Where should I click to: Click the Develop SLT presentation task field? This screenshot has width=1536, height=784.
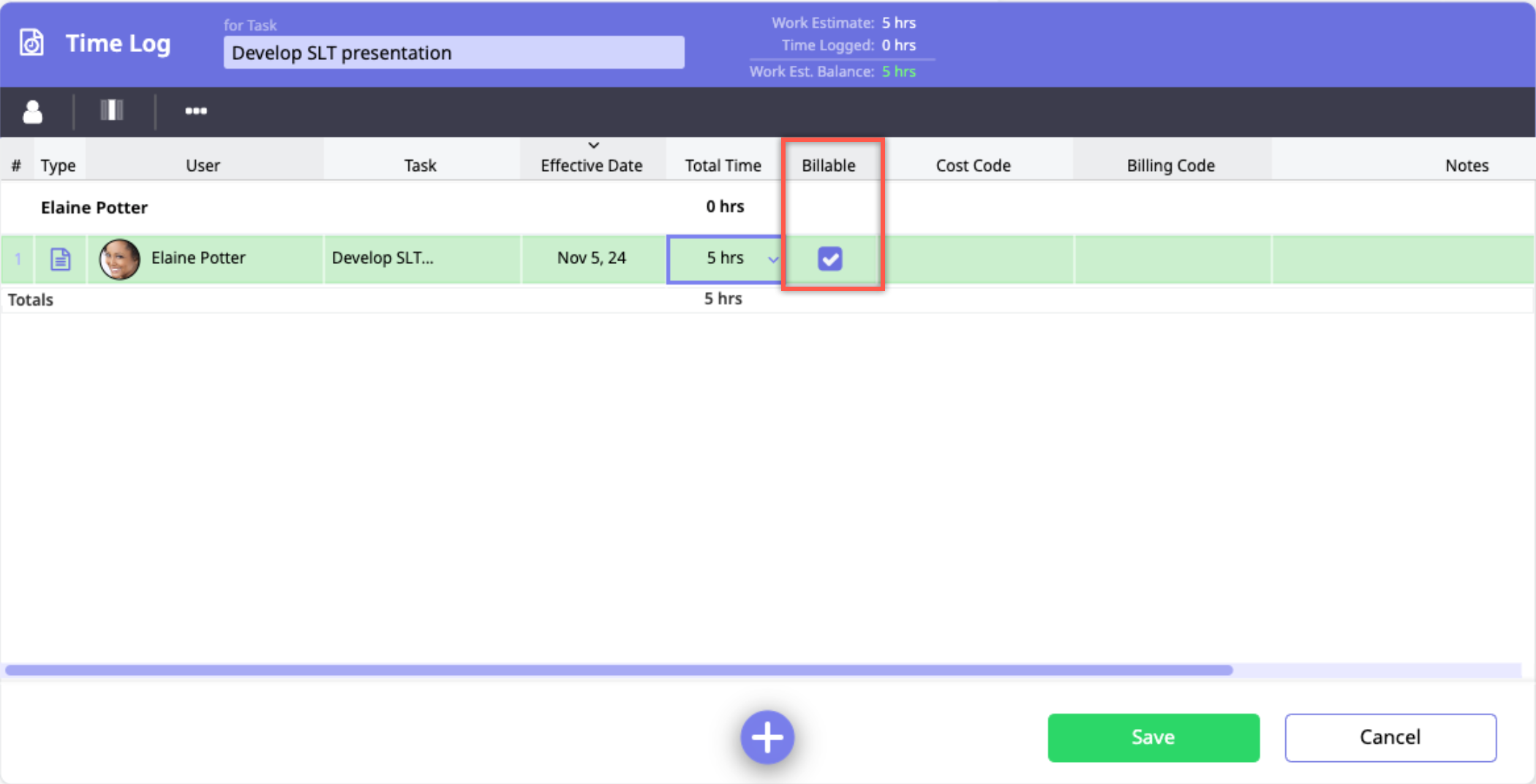click(x=453, y=53)
